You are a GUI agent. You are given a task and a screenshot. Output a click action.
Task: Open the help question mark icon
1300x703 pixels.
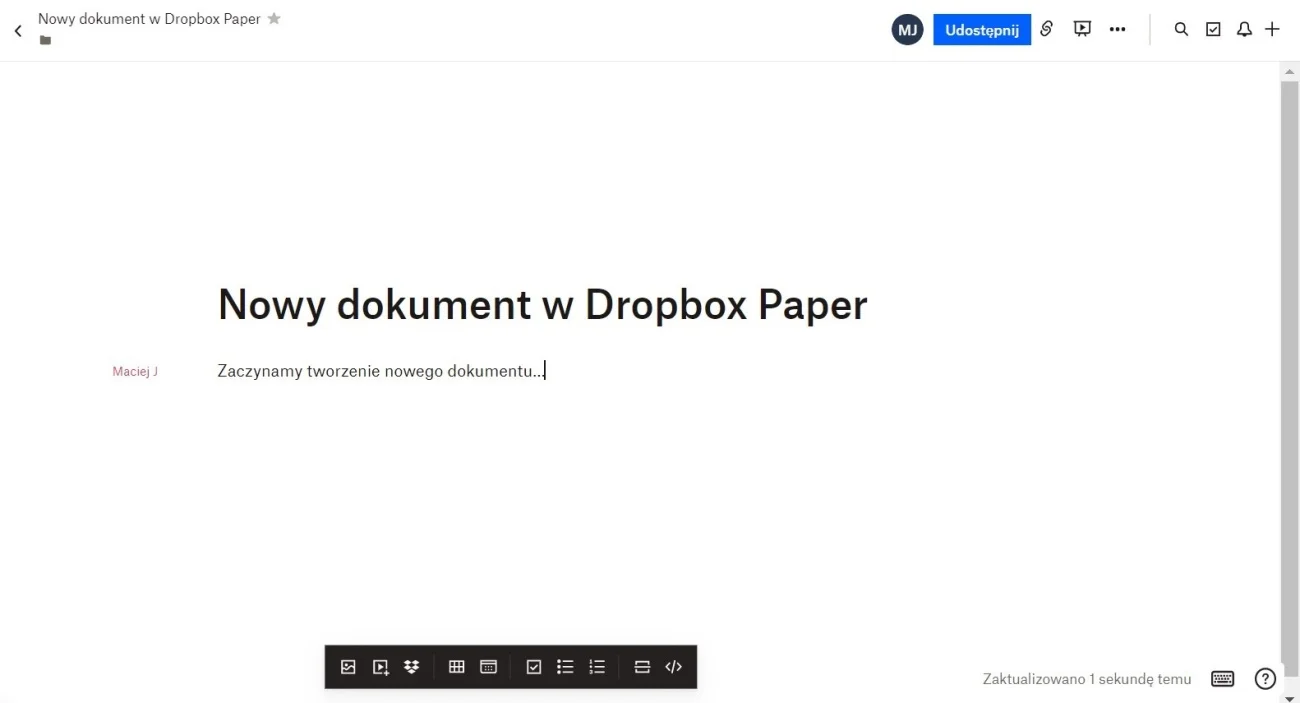point(1265,679)
